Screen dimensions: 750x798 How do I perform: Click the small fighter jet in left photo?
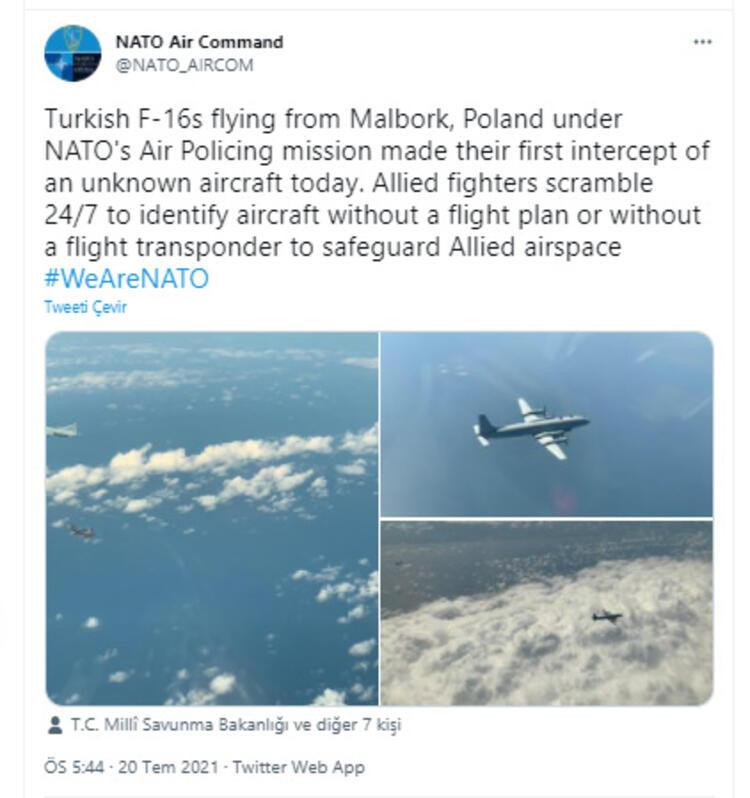[x=82, y=532]
